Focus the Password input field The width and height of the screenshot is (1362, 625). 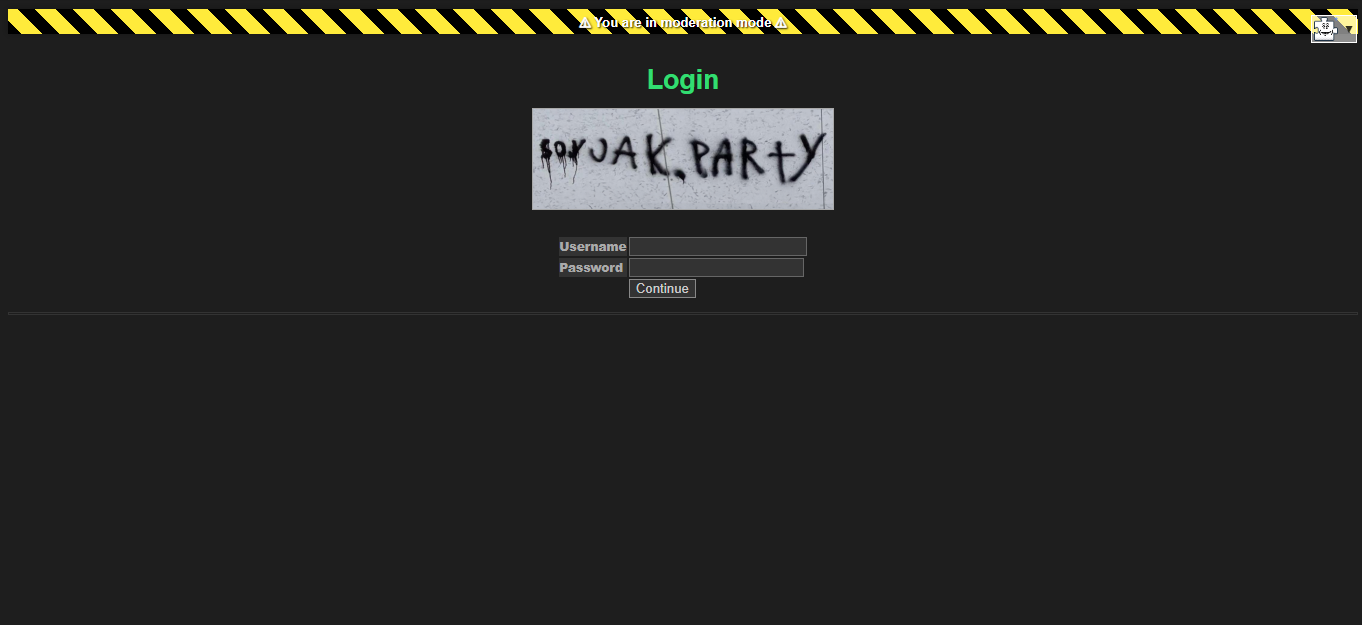(x=716, y=268)
